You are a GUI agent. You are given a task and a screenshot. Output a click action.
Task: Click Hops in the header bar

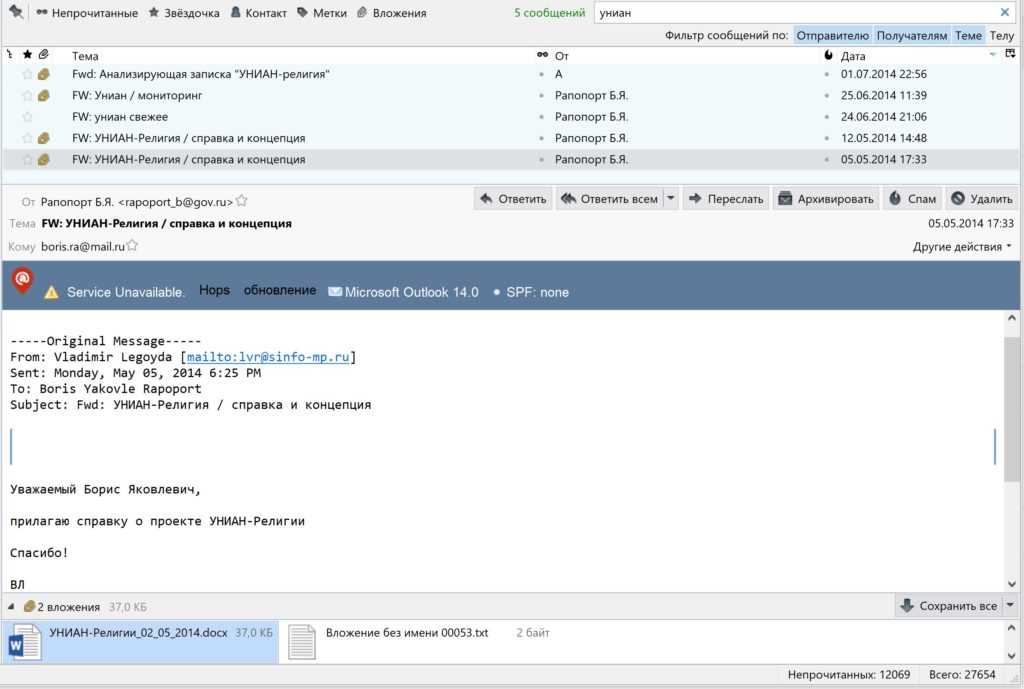point(214,290)
